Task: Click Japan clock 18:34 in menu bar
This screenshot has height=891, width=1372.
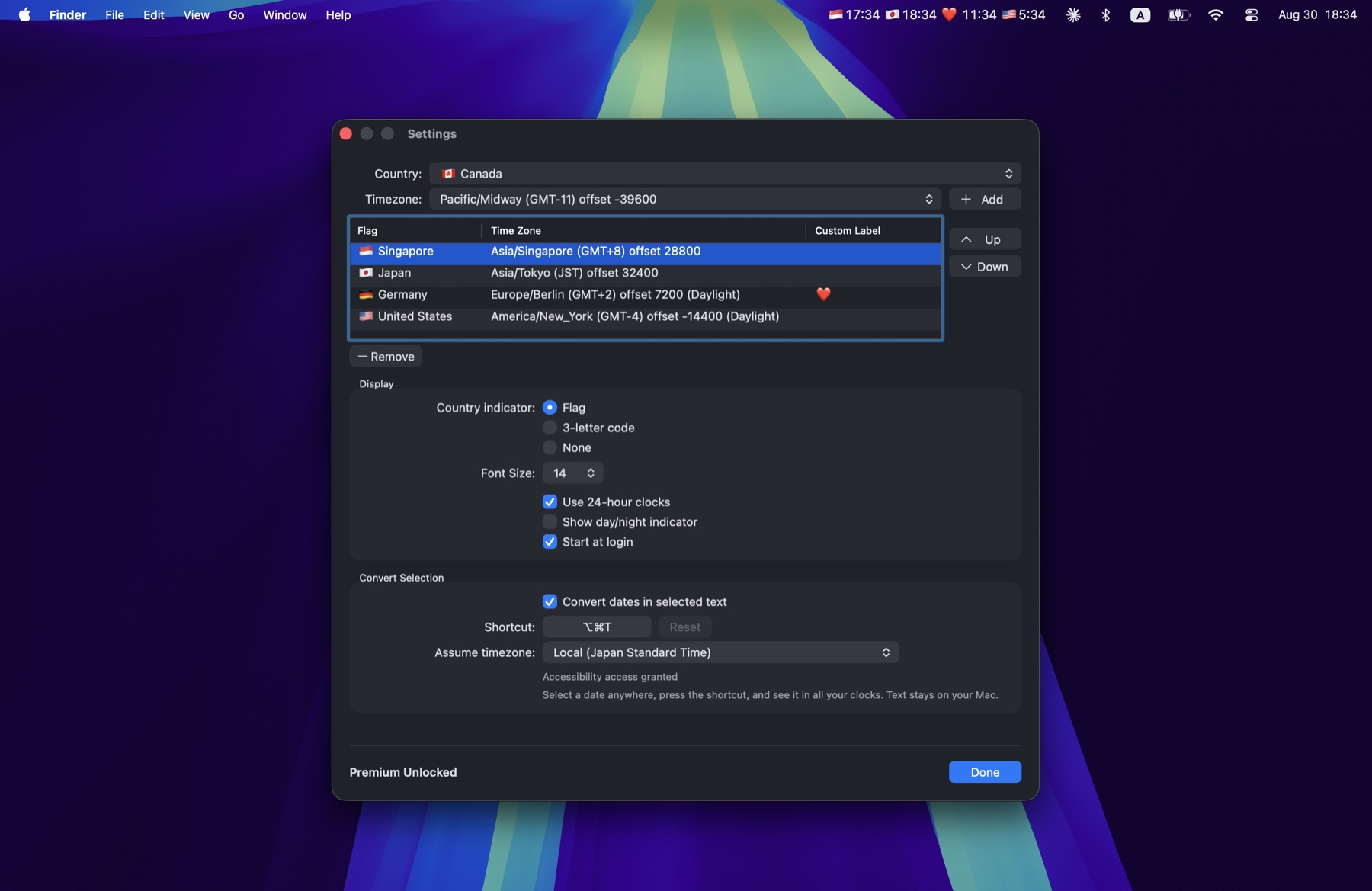Action: 911,14
